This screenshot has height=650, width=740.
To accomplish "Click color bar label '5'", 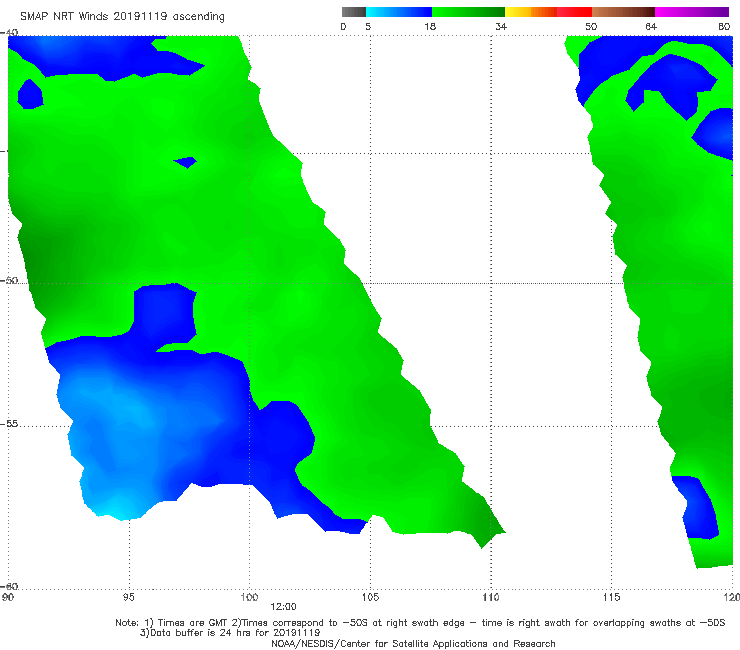I will [368, 27].
